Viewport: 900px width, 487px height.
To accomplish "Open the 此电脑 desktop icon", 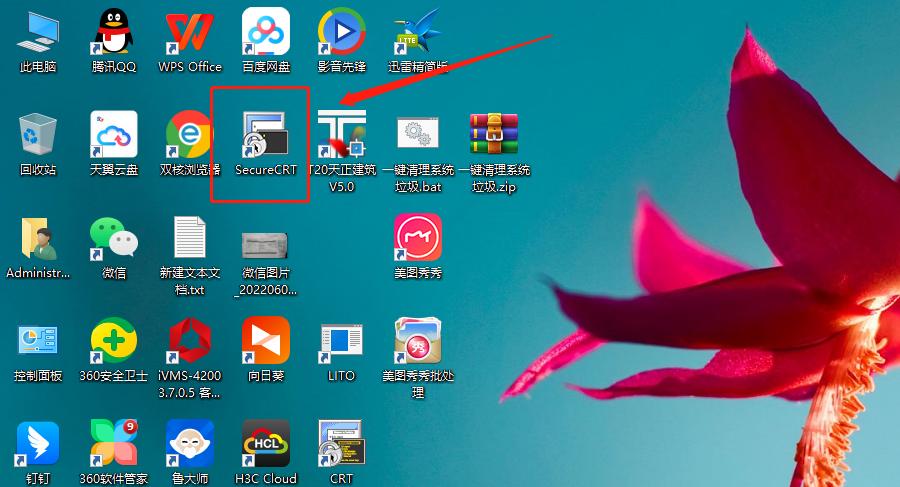I will tap(38, 32).
